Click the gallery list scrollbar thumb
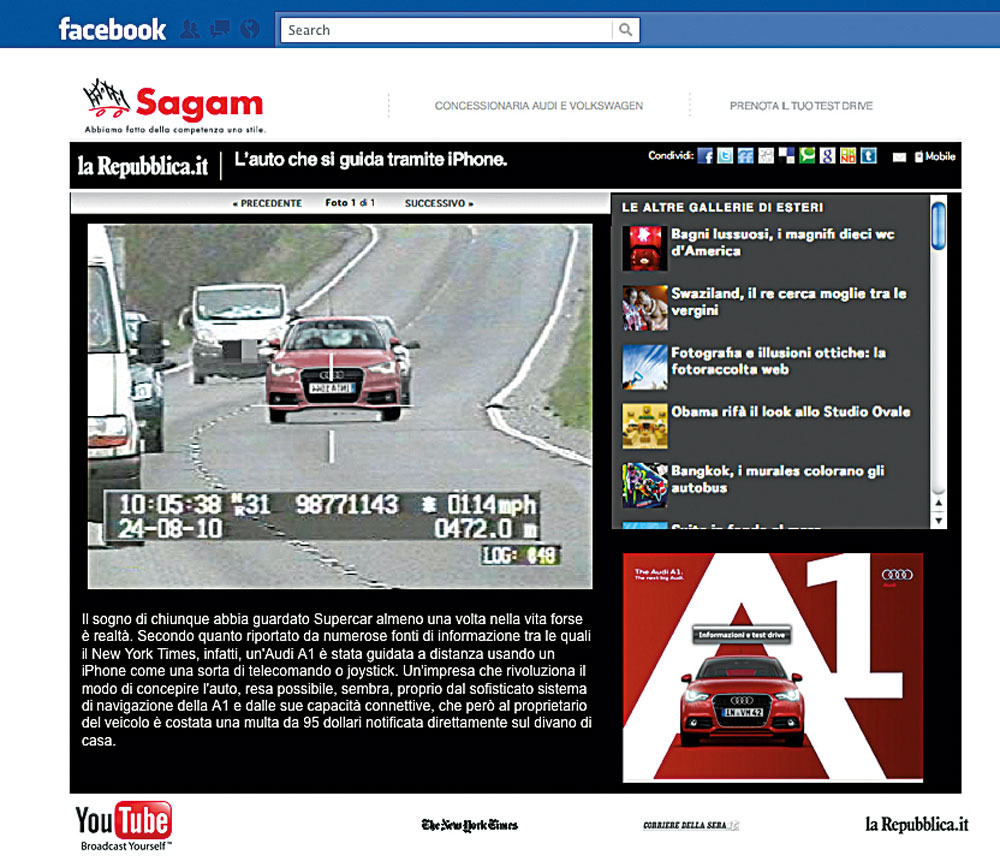Screen dimensions: 1000x867 click(x=938, y=226)
